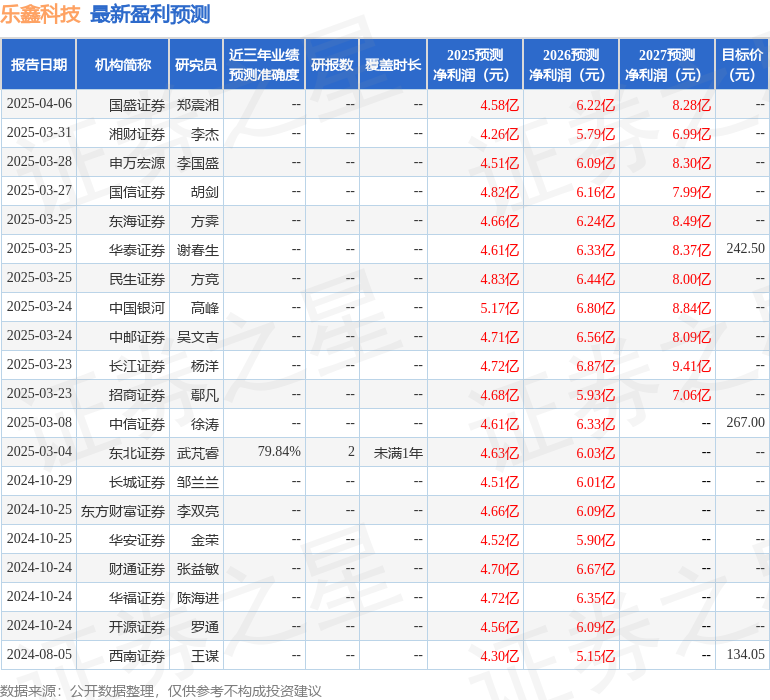Click the 乐鑫科技 title text
Image resolution: width=770 pixels, height=700 pixels.
coord(40,14)
